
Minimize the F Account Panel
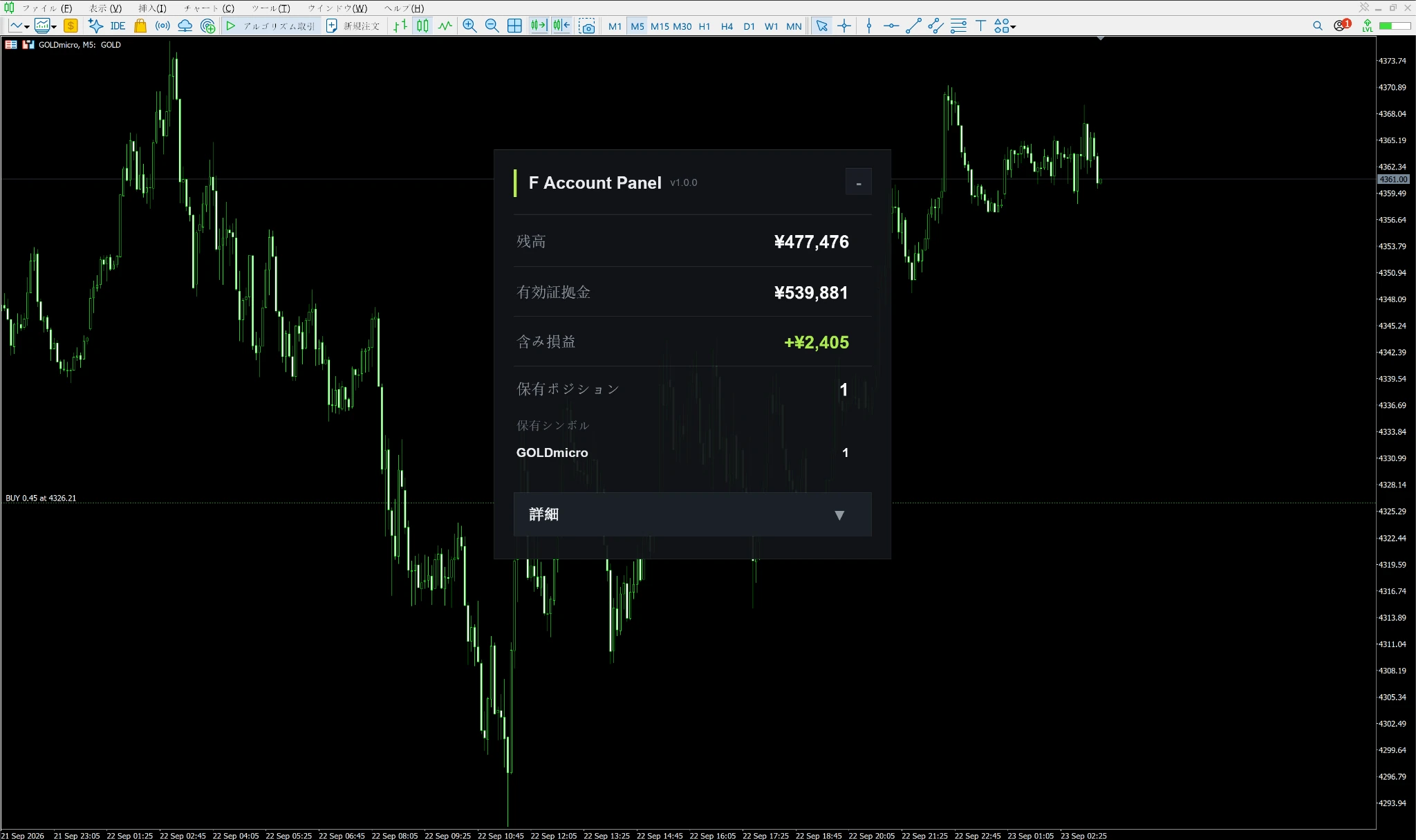tap(859, 183)
